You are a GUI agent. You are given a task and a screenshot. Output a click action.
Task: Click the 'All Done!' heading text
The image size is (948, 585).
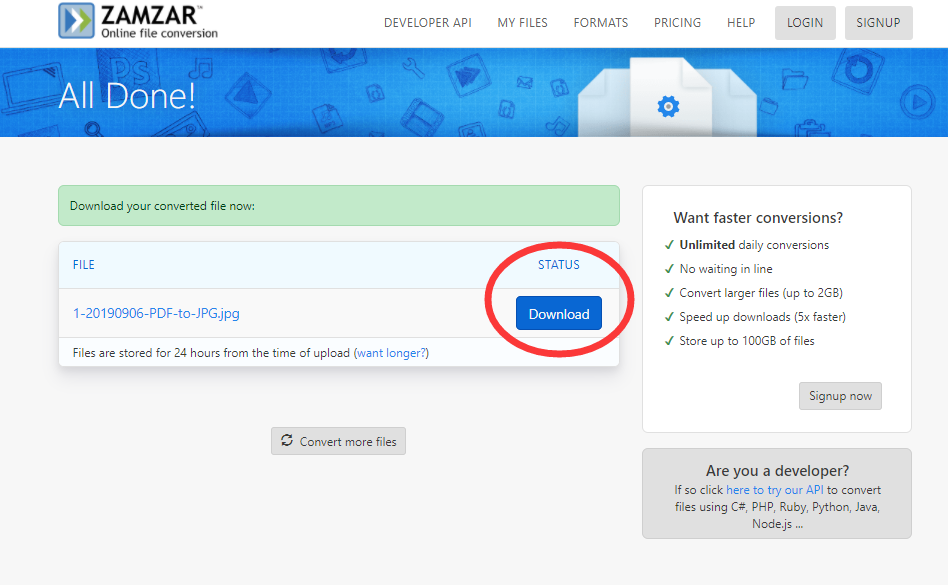(x=127, y=96)
